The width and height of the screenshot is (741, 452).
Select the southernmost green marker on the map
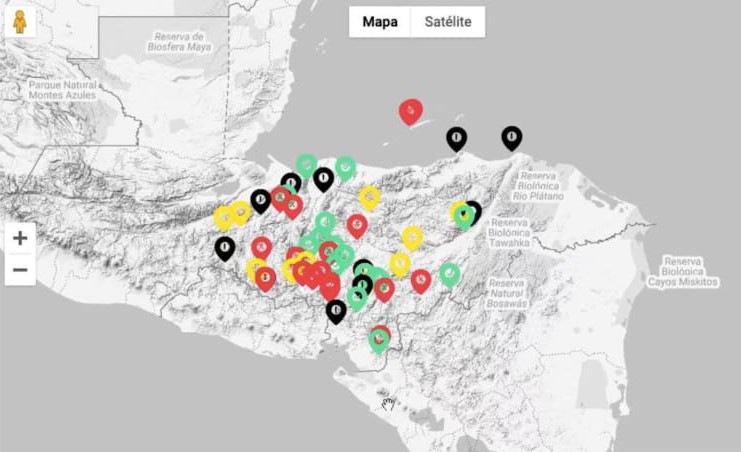point(379,341)
